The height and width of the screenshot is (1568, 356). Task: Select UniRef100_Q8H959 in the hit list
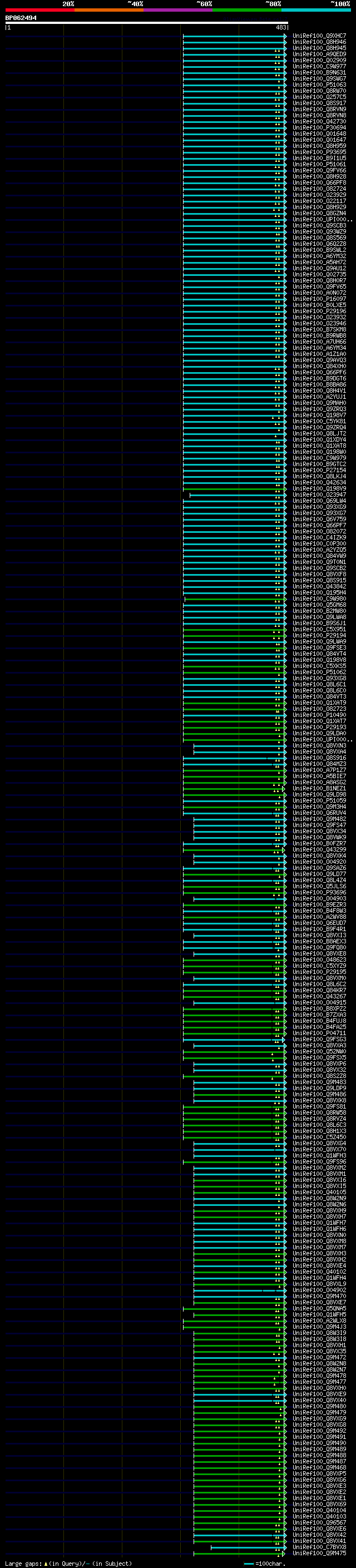[x=319, y=146]
